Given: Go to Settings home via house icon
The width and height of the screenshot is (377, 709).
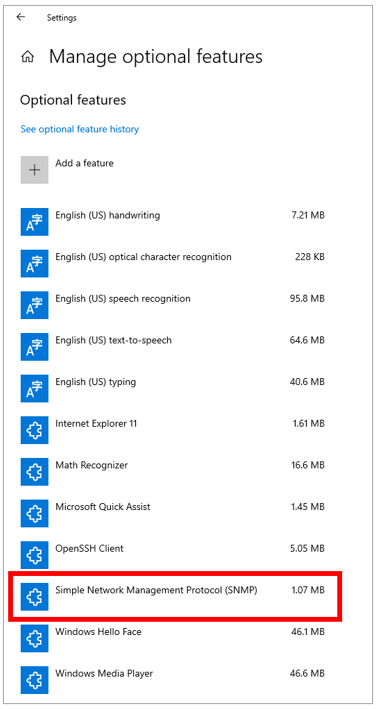Looking at the screenshot, I should (x=28, y=57).
